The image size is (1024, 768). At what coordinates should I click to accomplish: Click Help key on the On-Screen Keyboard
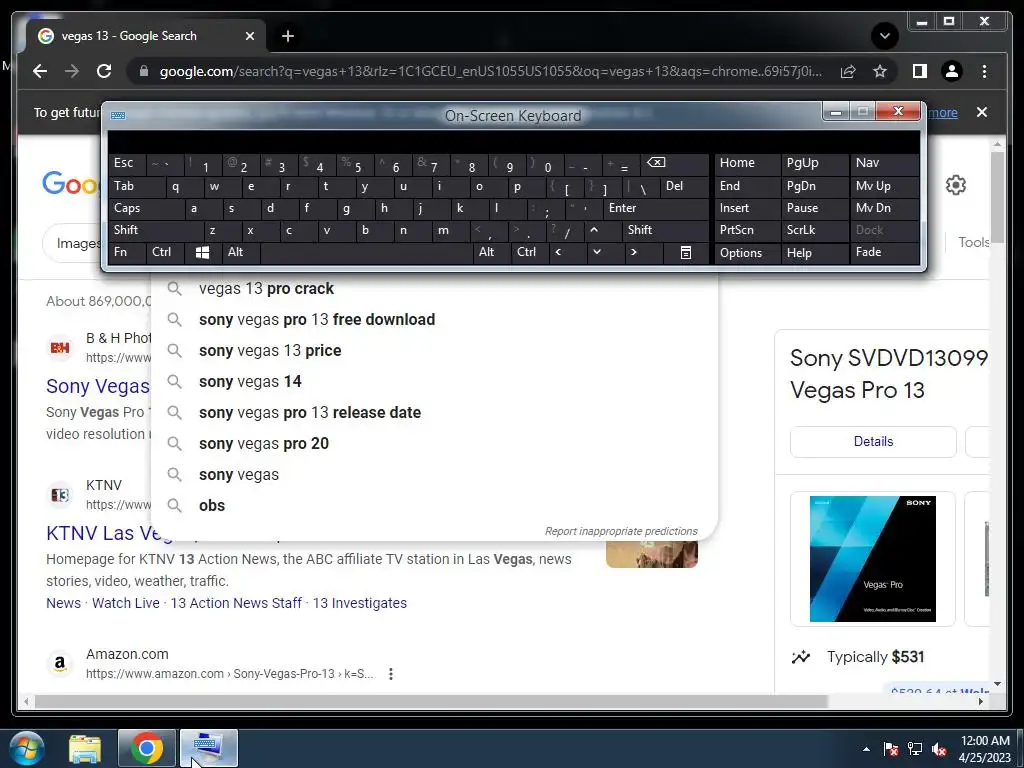(815, 253)
